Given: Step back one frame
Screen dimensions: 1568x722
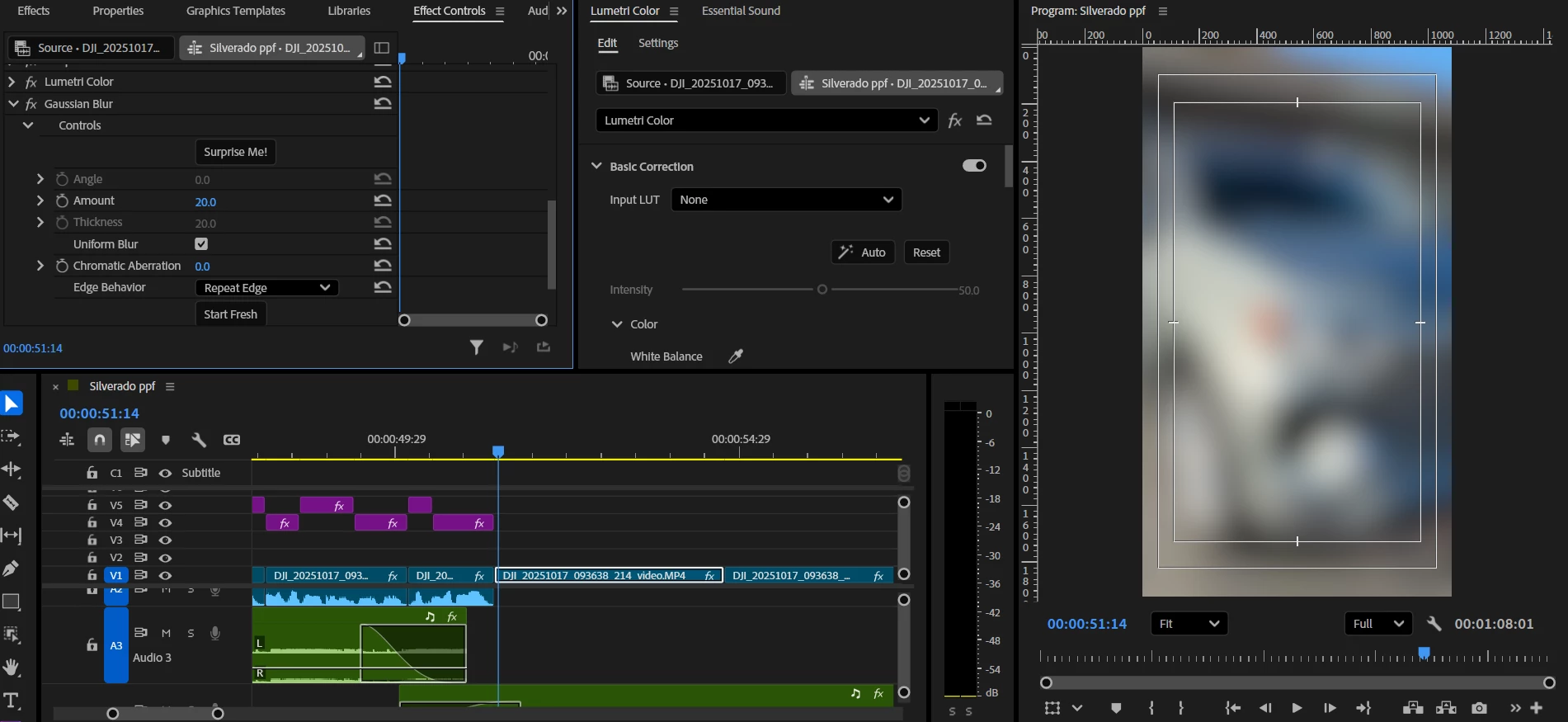Looking at the screenshot, I should click(x=1265, y=708).
